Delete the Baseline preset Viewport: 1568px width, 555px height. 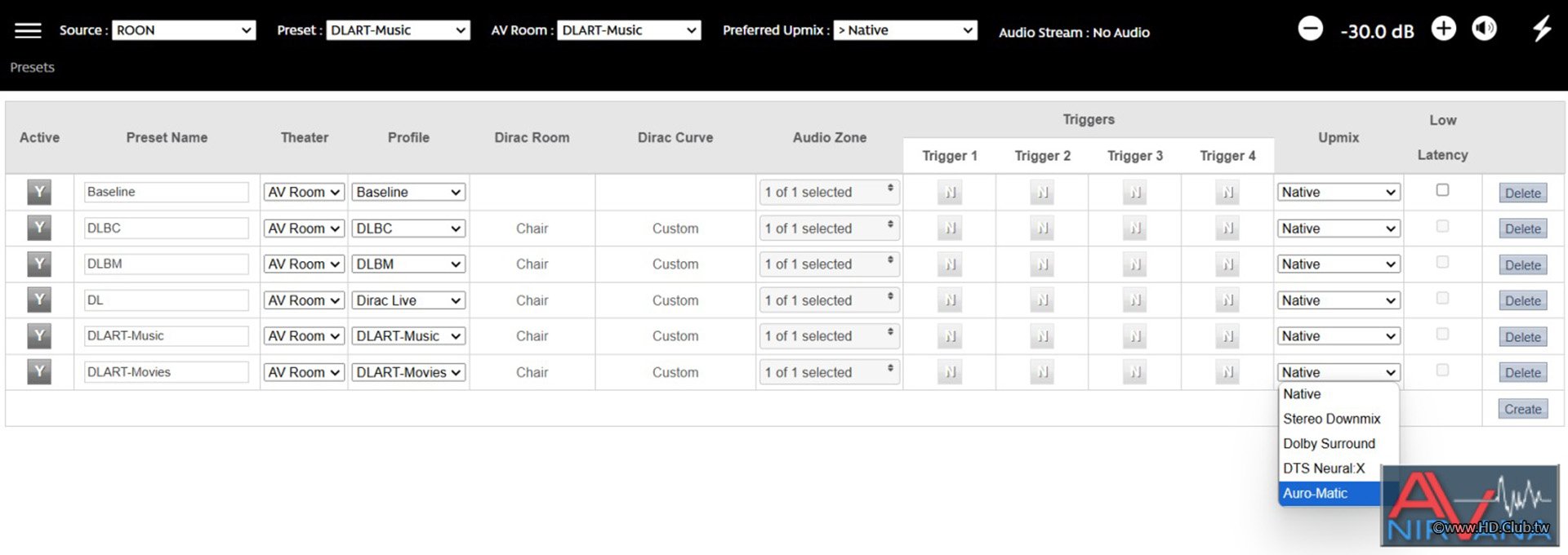1522,193
